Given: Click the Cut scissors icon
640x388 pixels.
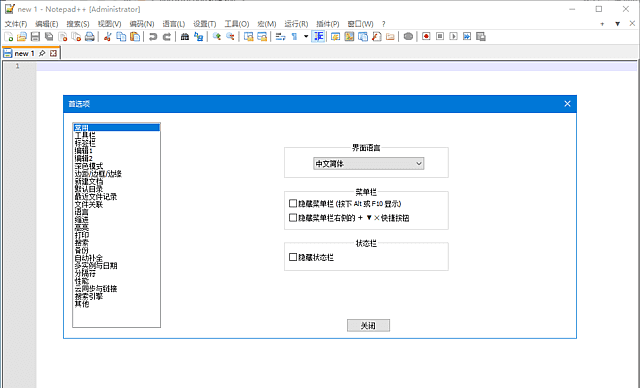Looking at the screenshot, I should (x=108, y=37).
